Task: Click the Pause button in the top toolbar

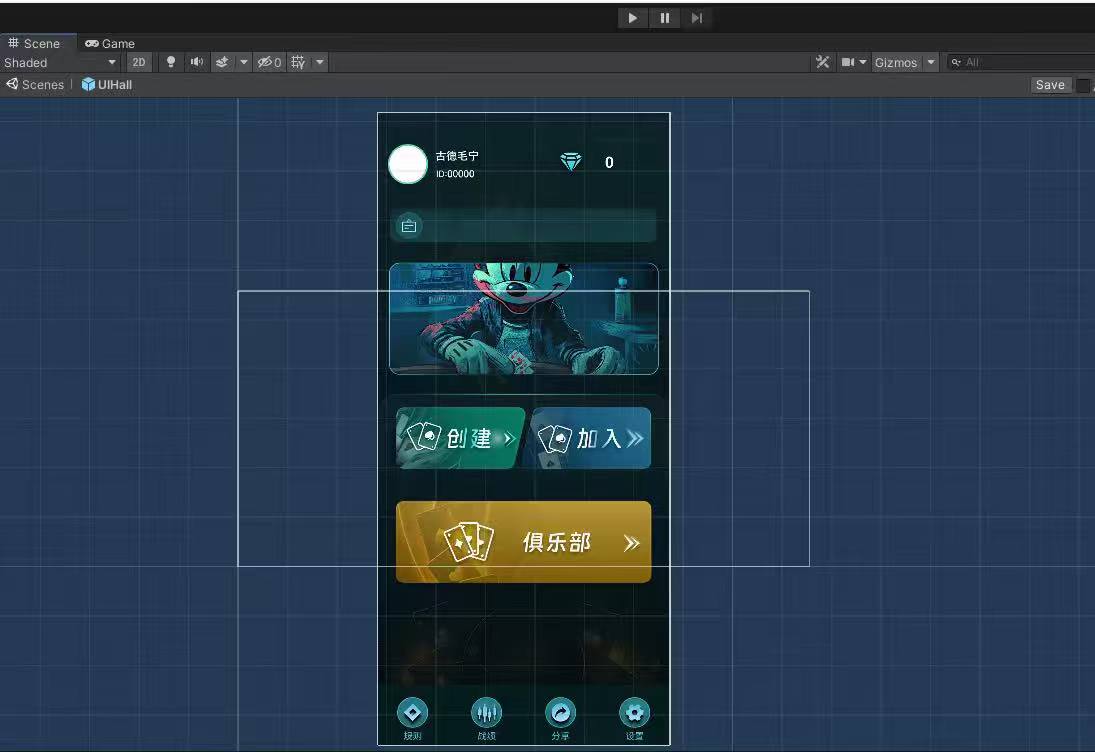Action: (x=665, y=18)
